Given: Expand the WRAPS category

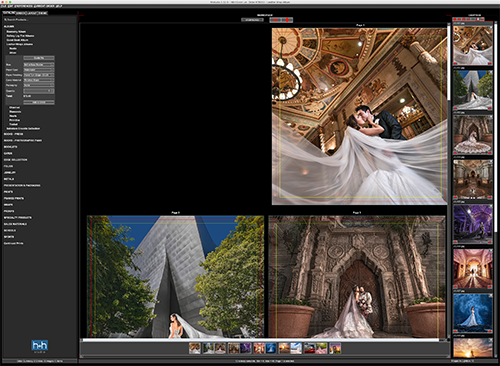Looking at the screenshot, I should pyautogui.click(x=8, y=205).
